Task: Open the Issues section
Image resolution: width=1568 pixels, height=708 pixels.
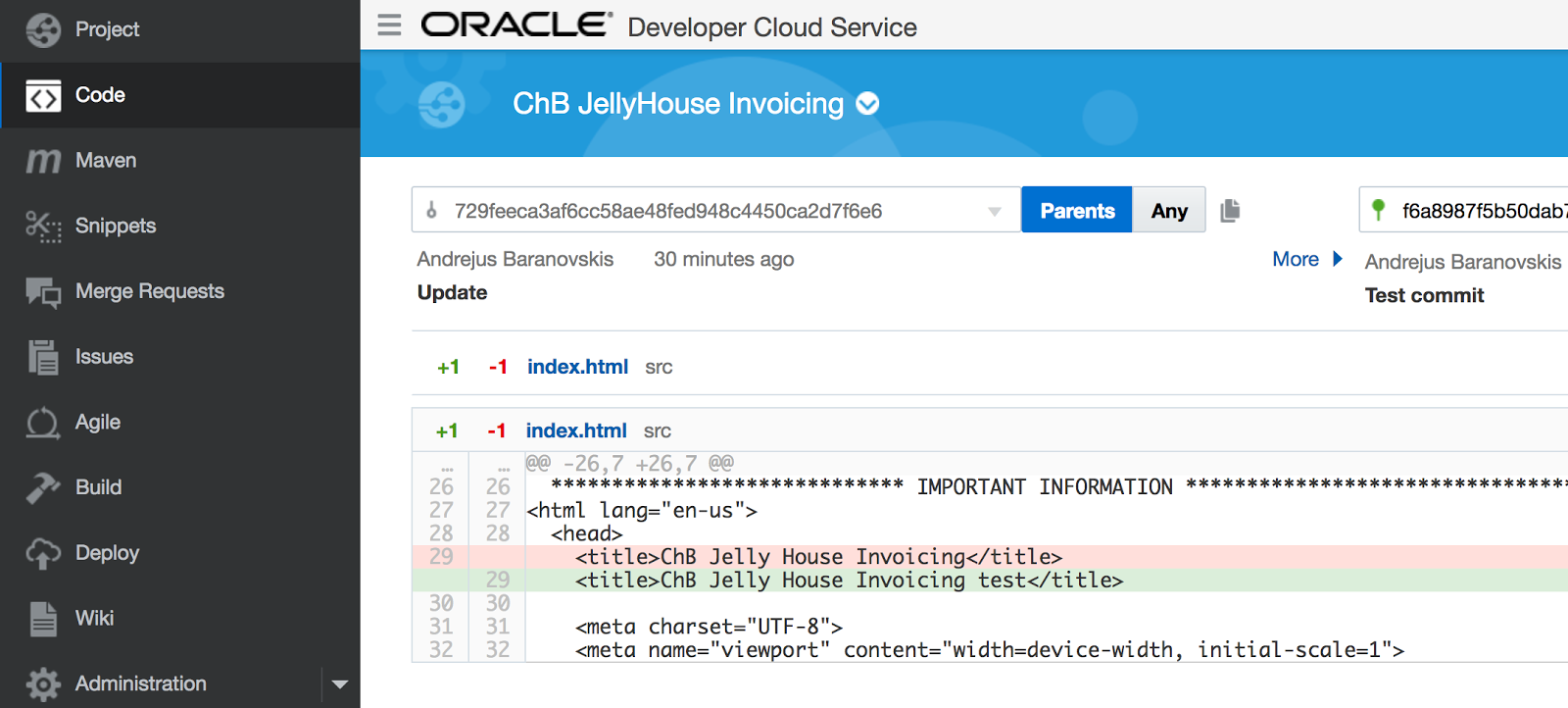Action: (104, 357)
